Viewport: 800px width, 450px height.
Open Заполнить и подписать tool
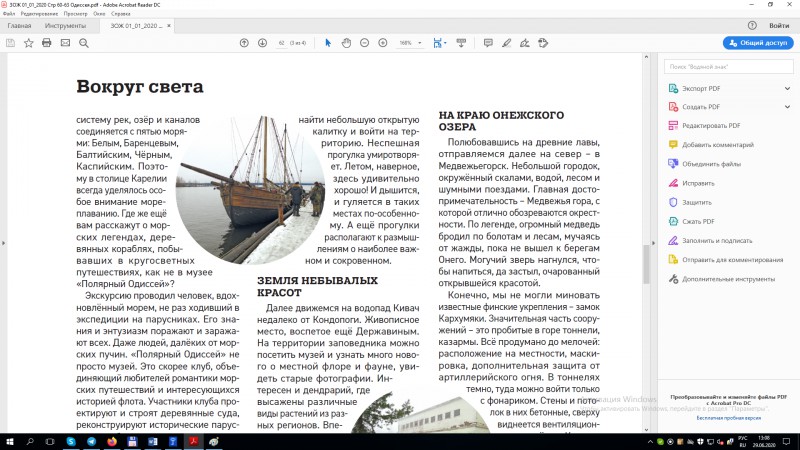pyautogui.click(x=710, y=240)
